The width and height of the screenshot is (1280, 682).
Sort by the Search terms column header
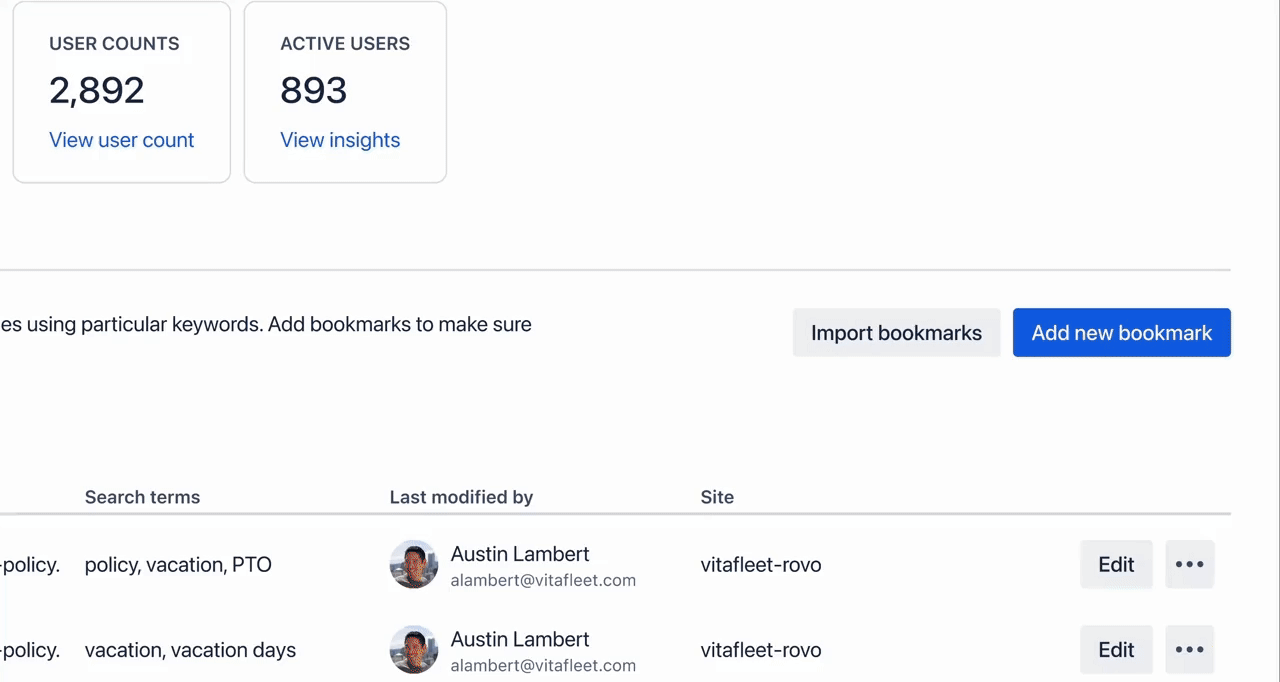(x=142, y=497)
